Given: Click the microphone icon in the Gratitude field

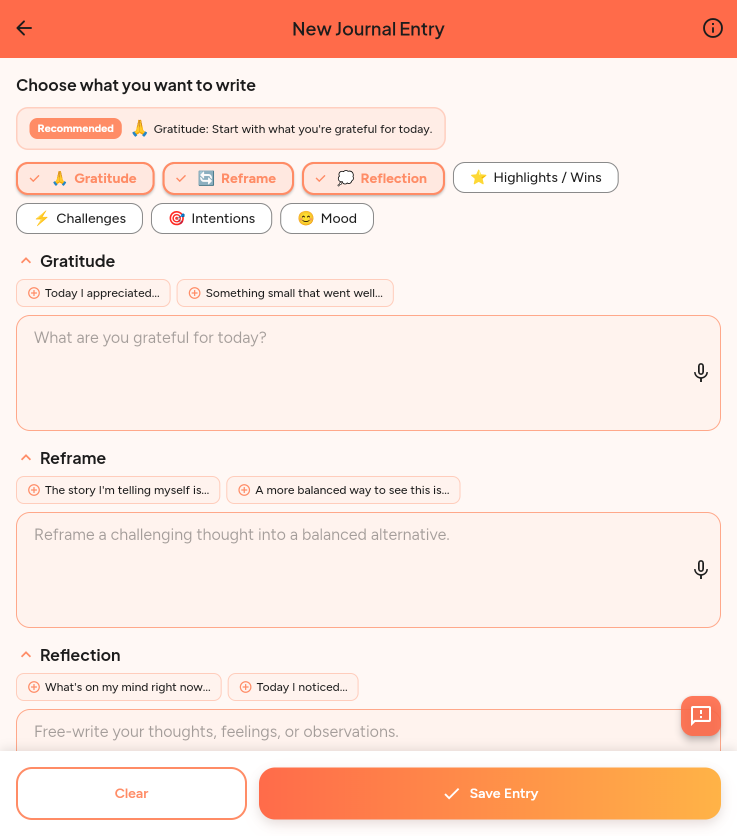Looking at the screenshot, I should tap(700, 372).
